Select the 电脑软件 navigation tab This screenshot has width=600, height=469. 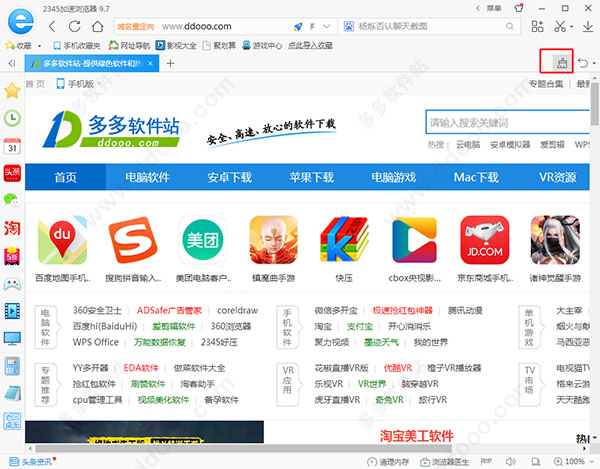coord(147,177)
